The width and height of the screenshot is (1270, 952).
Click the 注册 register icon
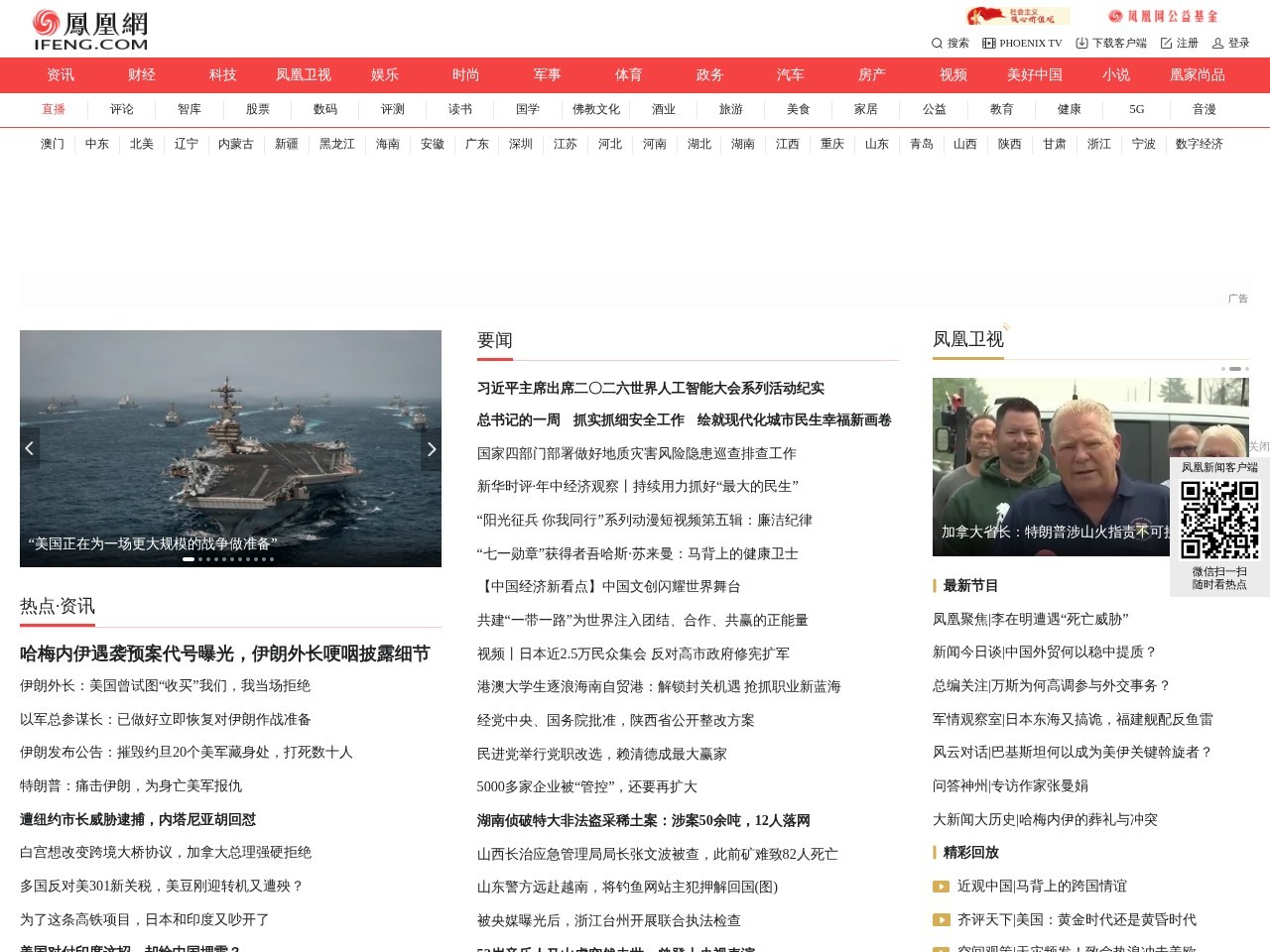[x=1166, y=43]
